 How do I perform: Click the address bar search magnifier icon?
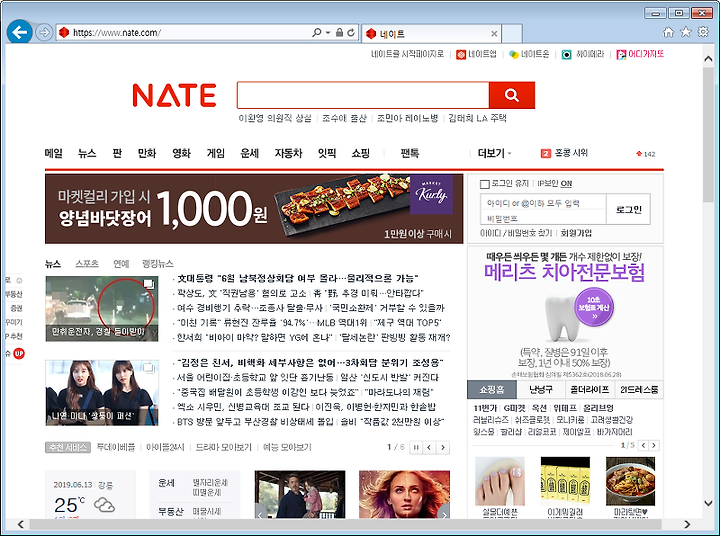click(x=316, y=33)
